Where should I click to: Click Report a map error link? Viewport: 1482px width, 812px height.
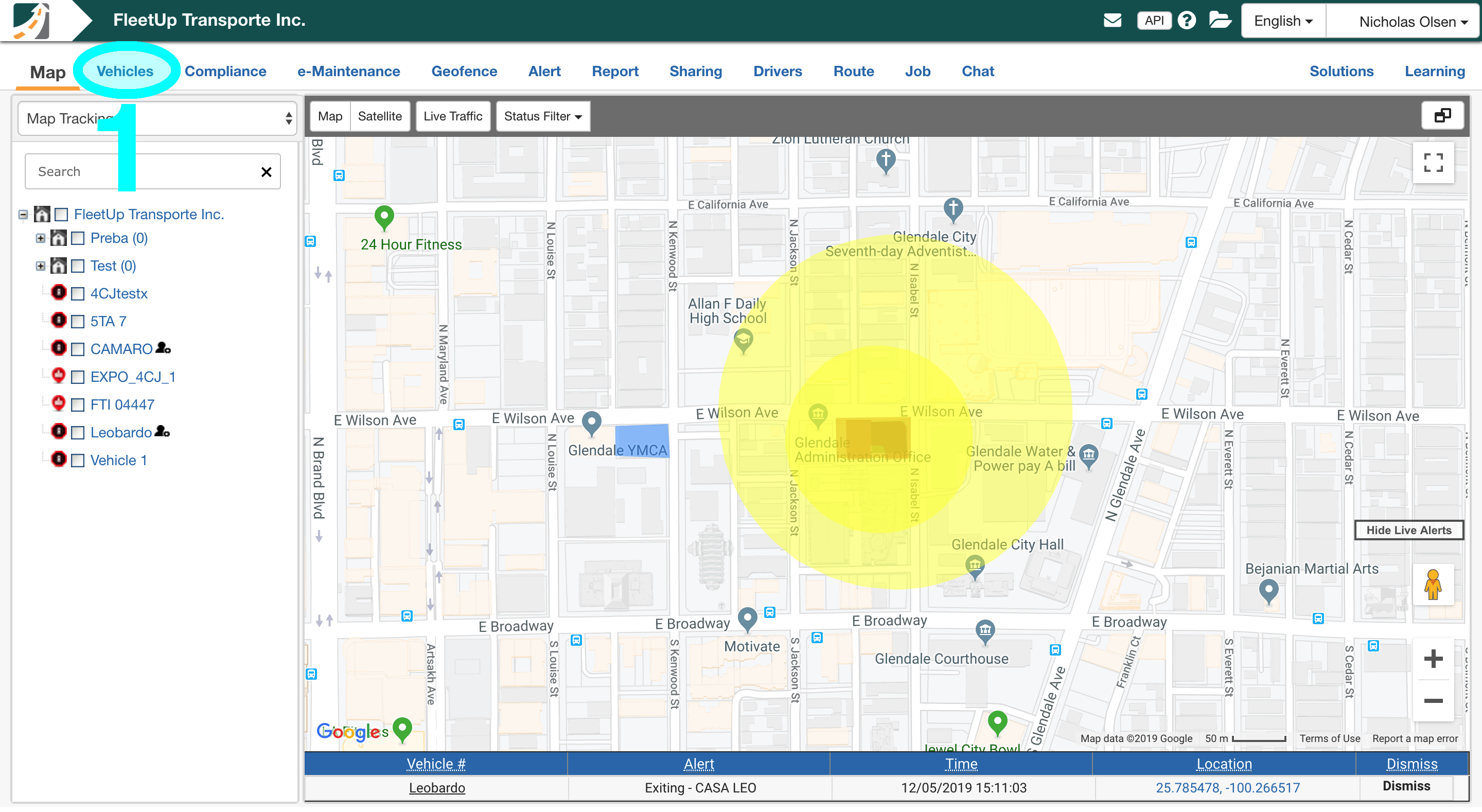click(1415, 738)
